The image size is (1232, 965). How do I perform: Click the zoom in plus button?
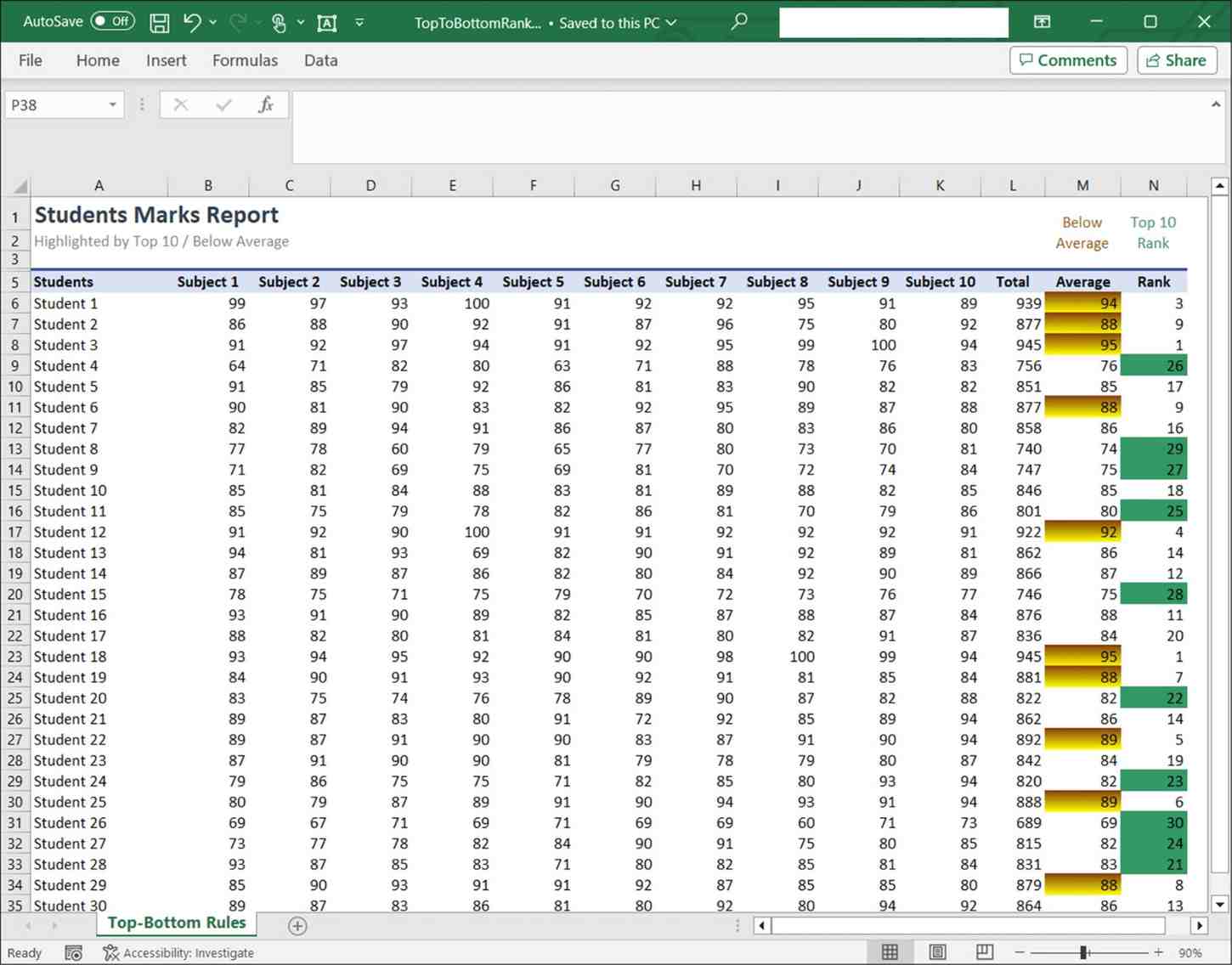pyautogui.click(x=1157, y=952)
